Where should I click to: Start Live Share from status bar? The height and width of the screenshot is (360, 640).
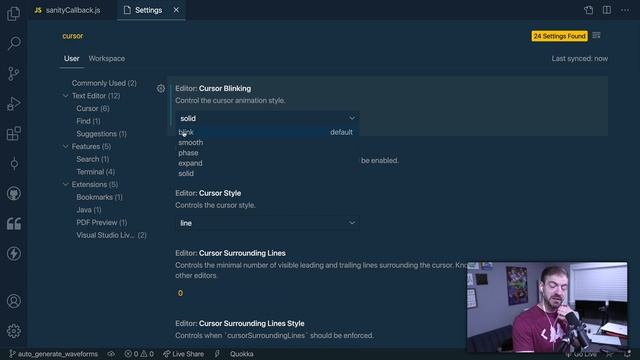183,354
